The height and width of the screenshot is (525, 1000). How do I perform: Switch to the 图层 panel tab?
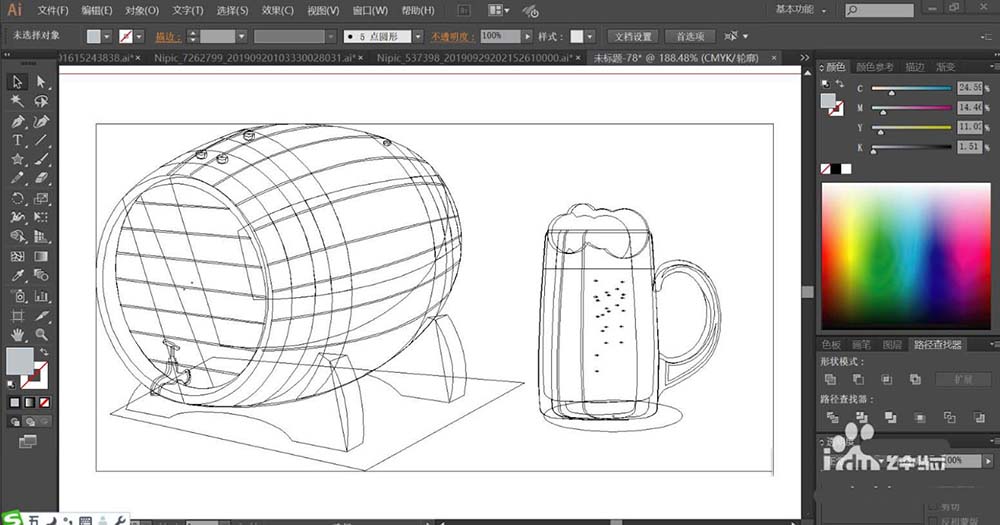893,345
